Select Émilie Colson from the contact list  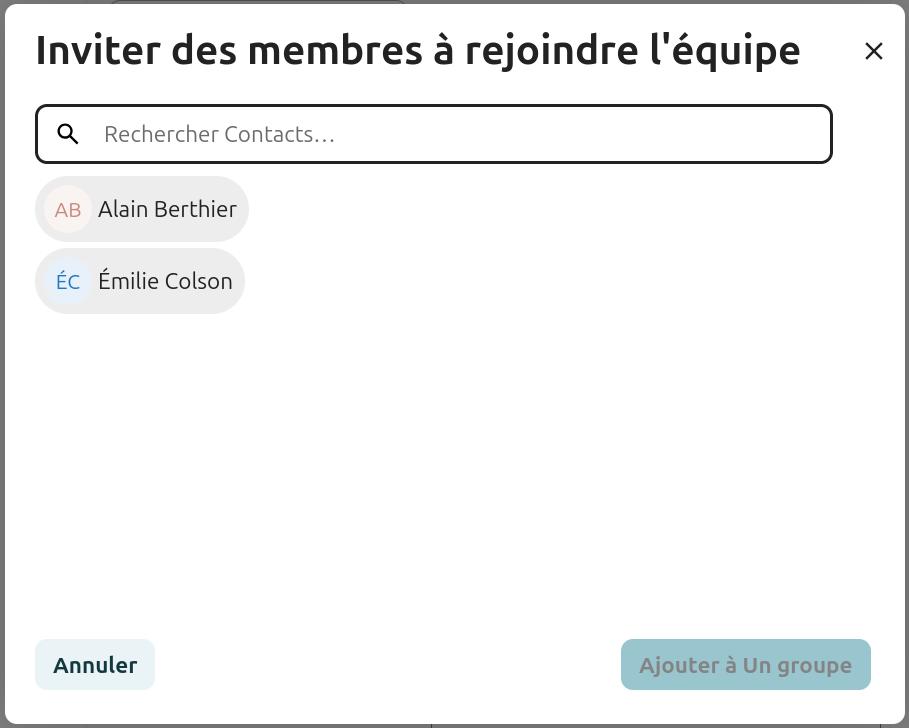tap(140, 281)
